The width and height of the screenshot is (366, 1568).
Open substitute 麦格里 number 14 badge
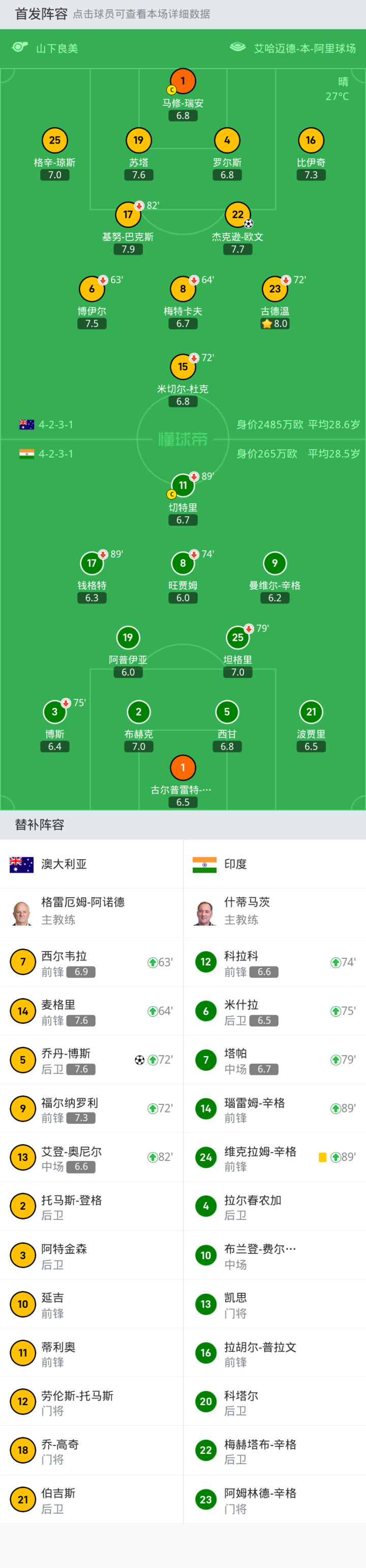tap(22, 1011)
